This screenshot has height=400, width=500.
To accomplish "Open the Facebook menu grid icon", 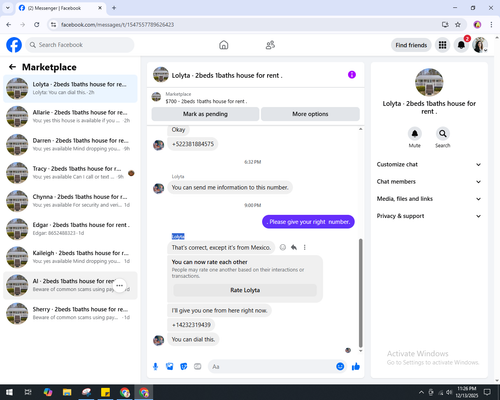I will coord(442,45).
